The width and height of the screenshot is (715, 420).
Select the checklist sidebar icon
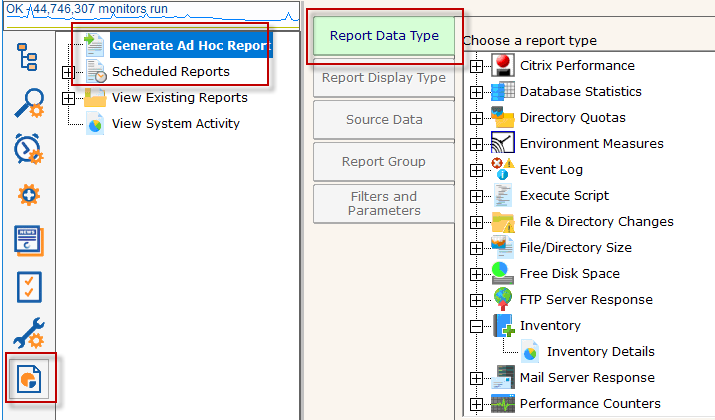pyautogui.click(x=29, y=288)
